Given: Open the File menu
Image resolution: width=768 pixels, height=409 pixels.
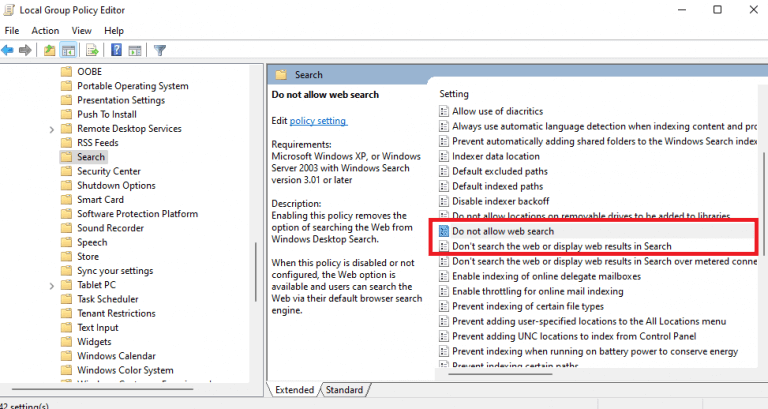Looking at the screenshot, I should 12,31.
